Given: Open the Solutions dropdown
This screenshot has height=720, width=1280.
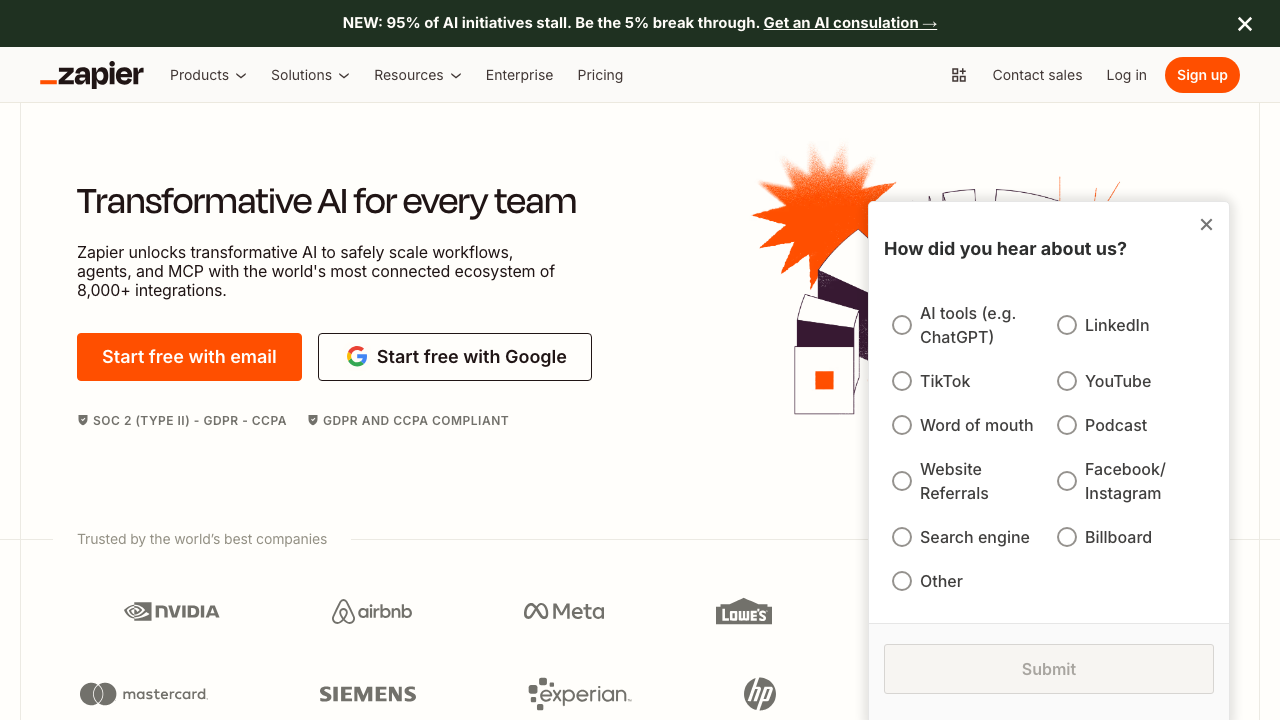Looking at the screenshot, I should 309,74.
